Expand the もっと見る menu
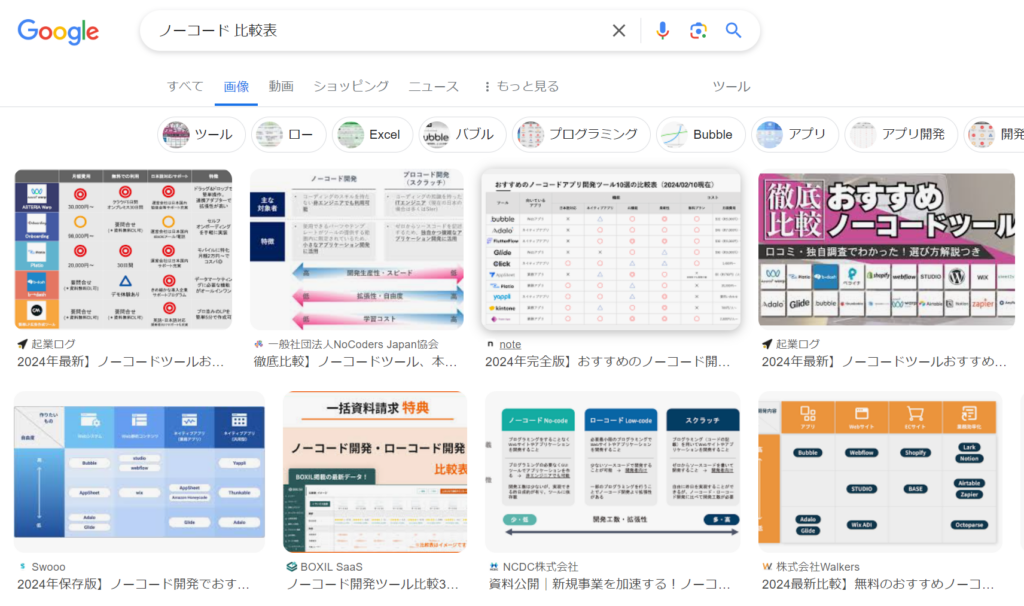The image size is (1024, 606). tap(521, 86)
